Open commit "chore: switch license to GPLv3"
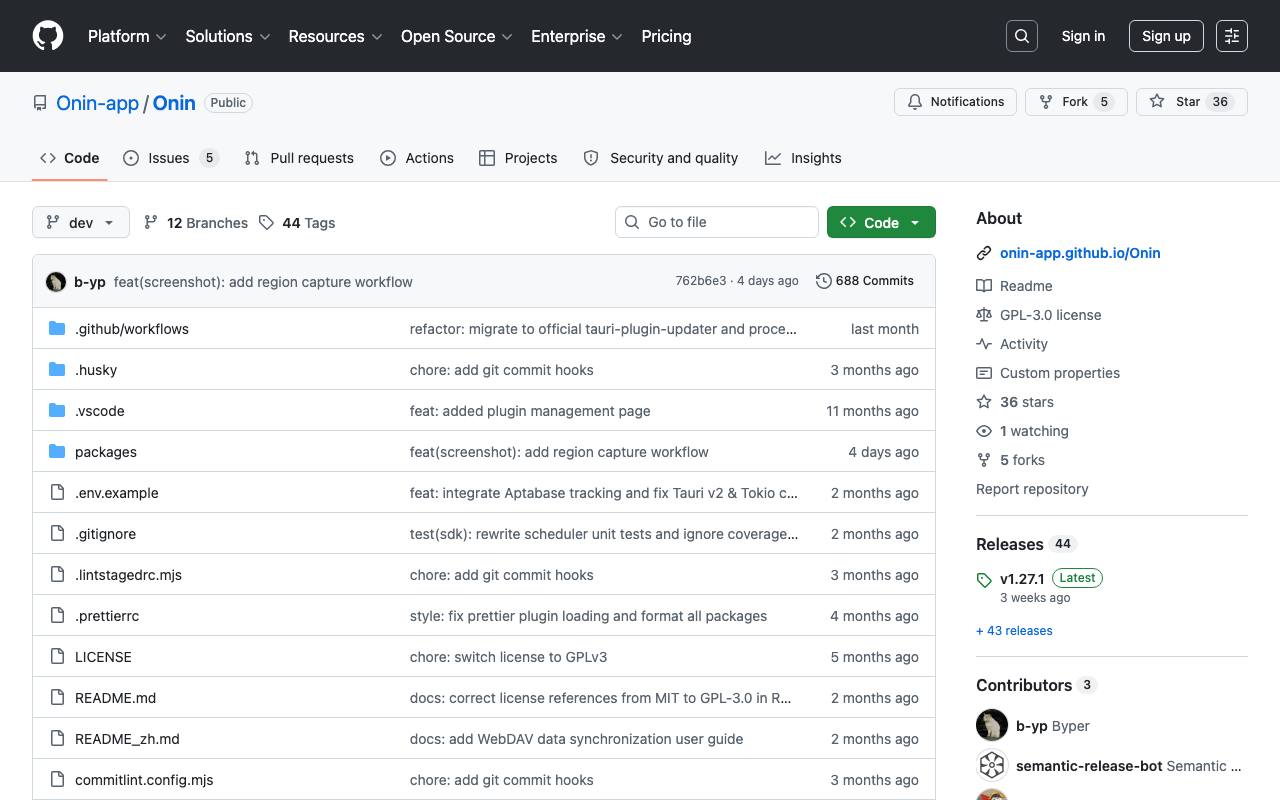 point(508,657)
